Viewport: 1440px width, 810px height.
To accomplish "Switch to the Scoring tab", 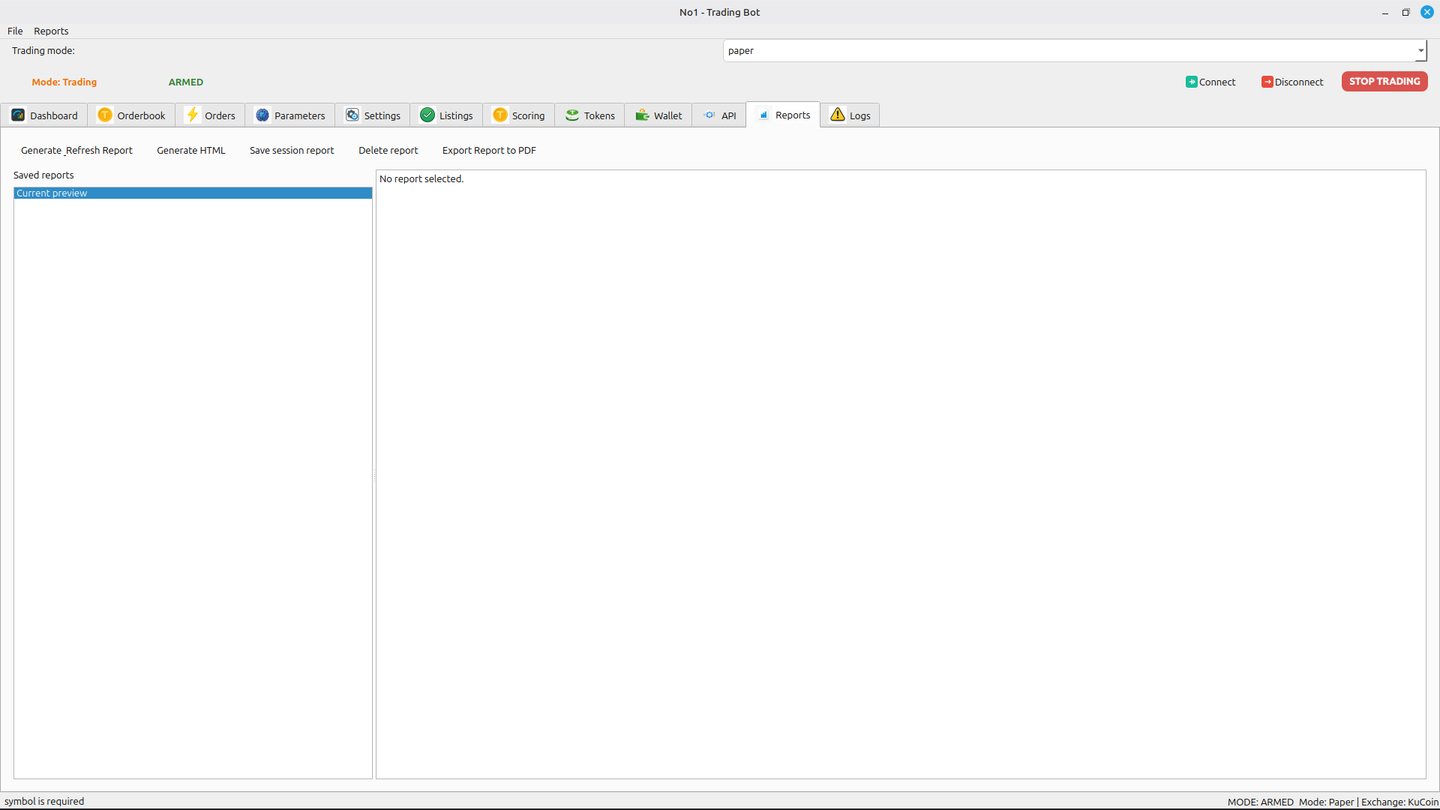I will [x=519, y=115].
